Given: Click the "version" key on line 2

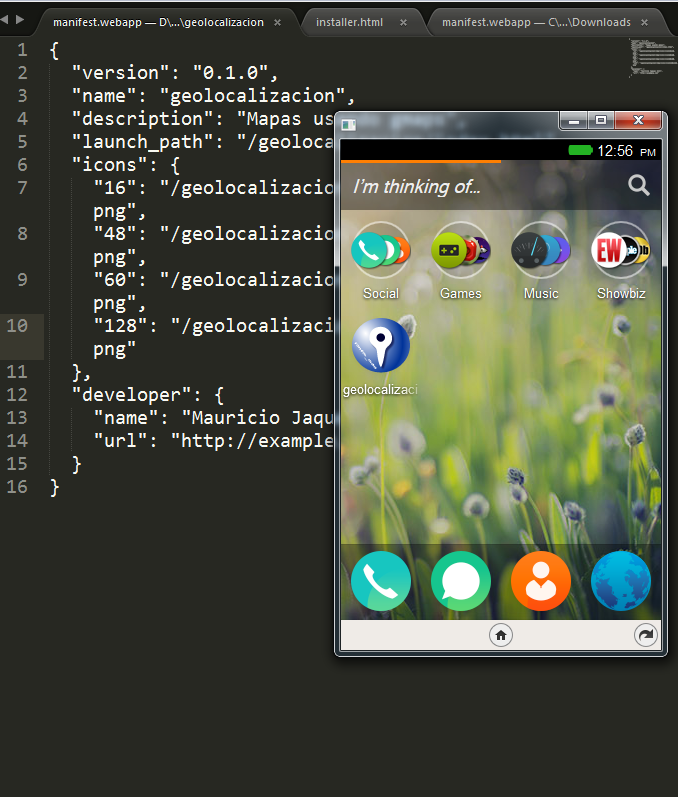Looking at the screenshot, I should (x=120, y=73).
